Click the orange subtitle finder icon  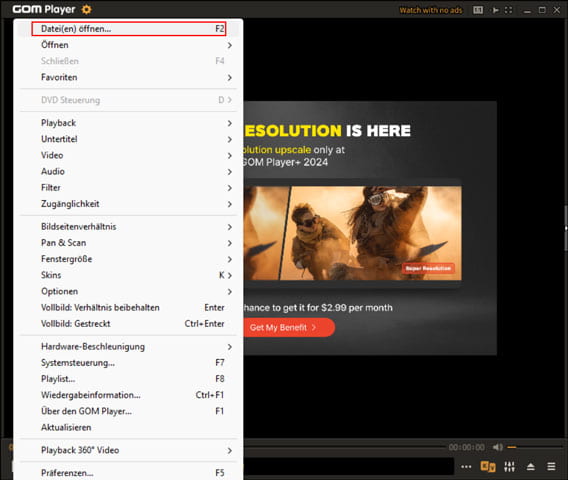488,467
